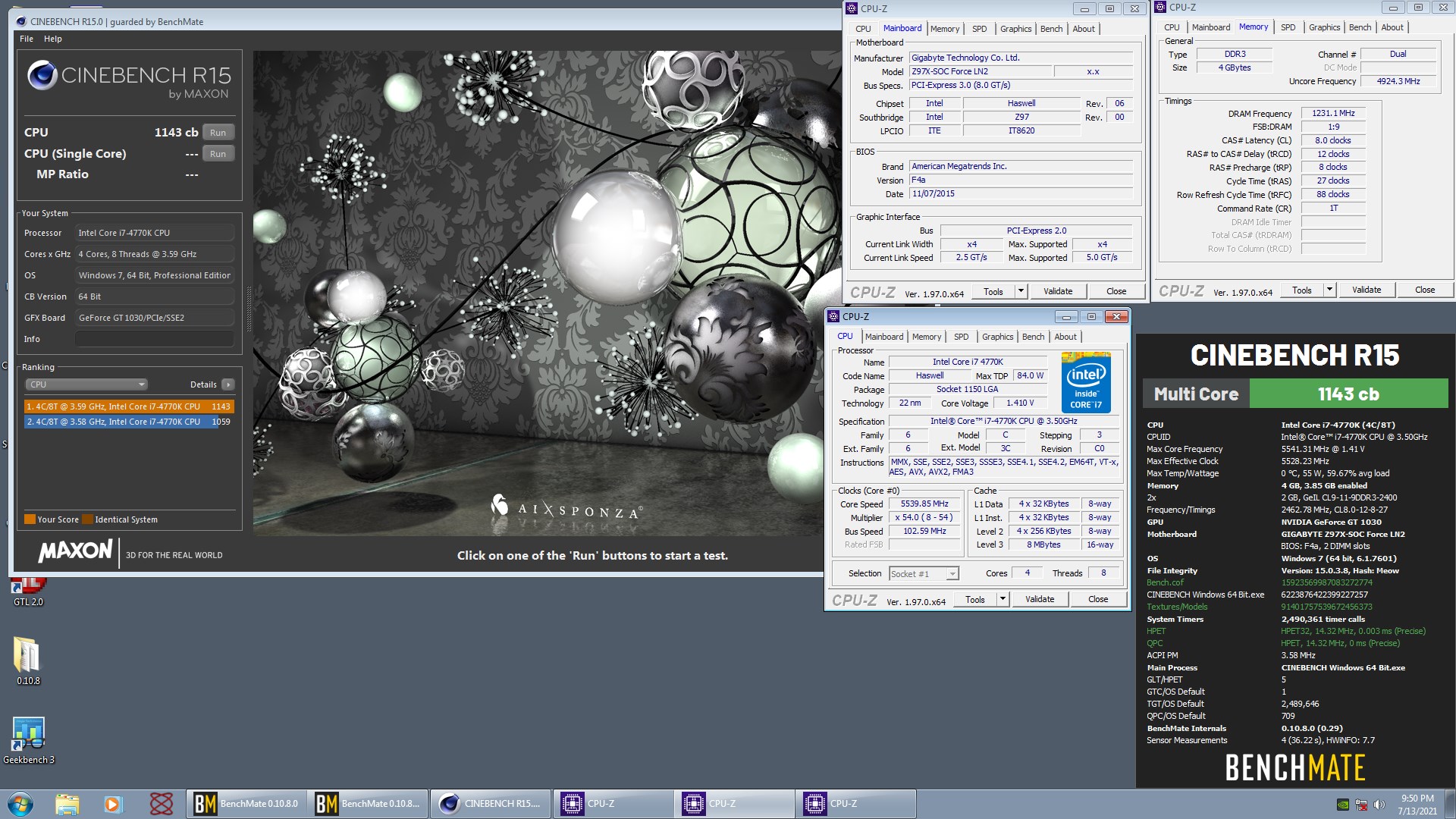Screen dimensions: 1456x819
Task: Click the red knot taskbar icon
Action: 161,804
